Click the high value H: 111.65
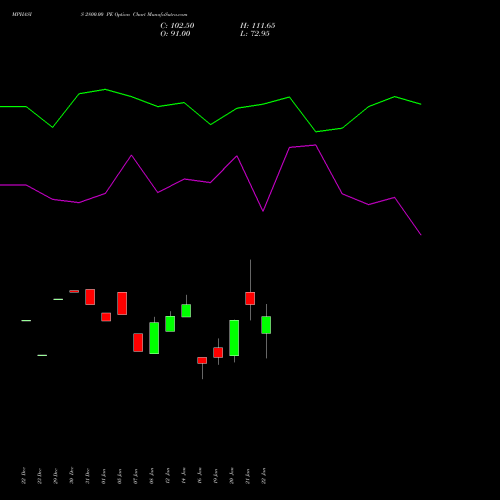Screen dimensions: 500x500 (x=258, y=26)
